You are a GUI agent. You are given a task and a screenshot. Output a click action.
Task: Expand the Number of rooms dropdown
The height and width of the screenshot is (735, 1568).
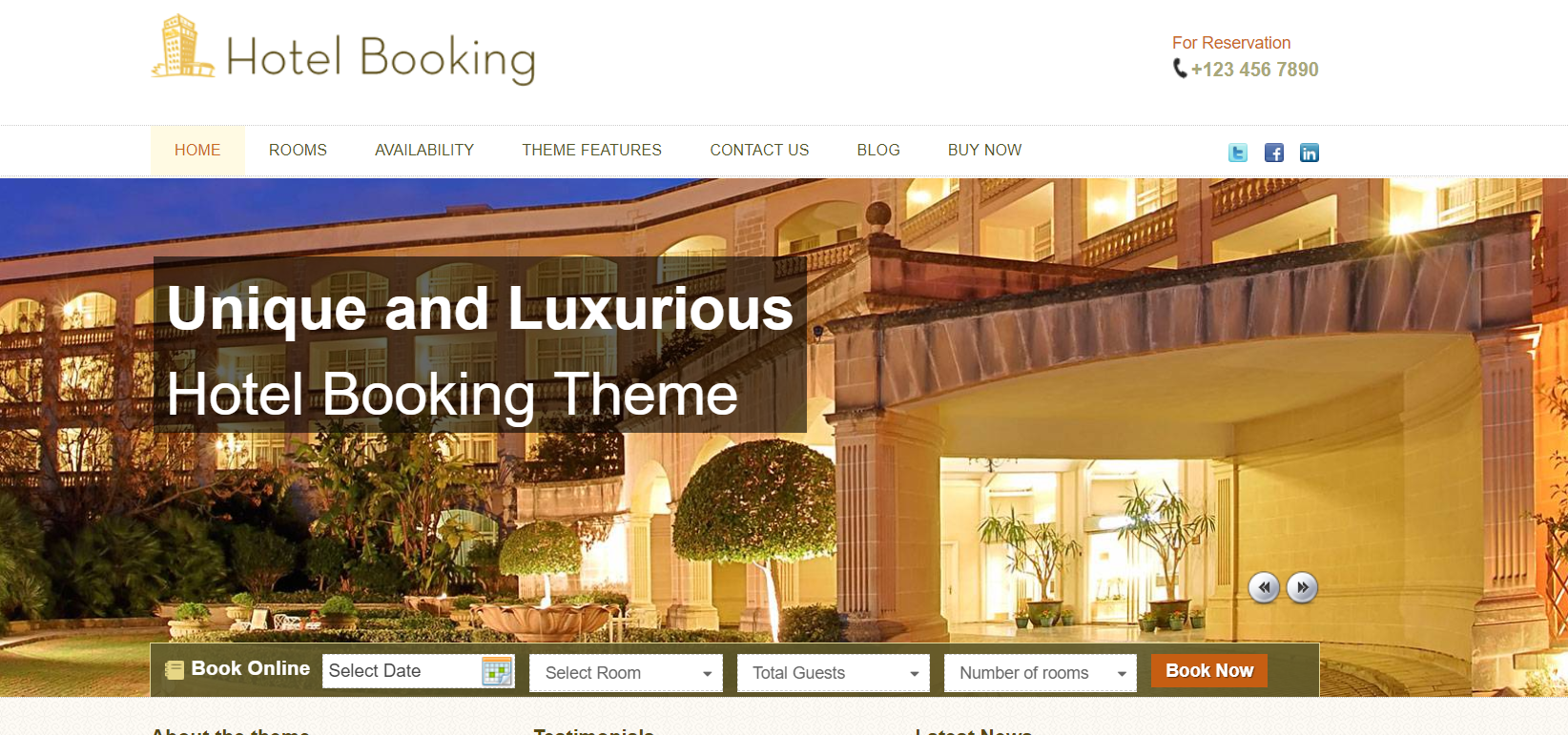point(1040,673)
